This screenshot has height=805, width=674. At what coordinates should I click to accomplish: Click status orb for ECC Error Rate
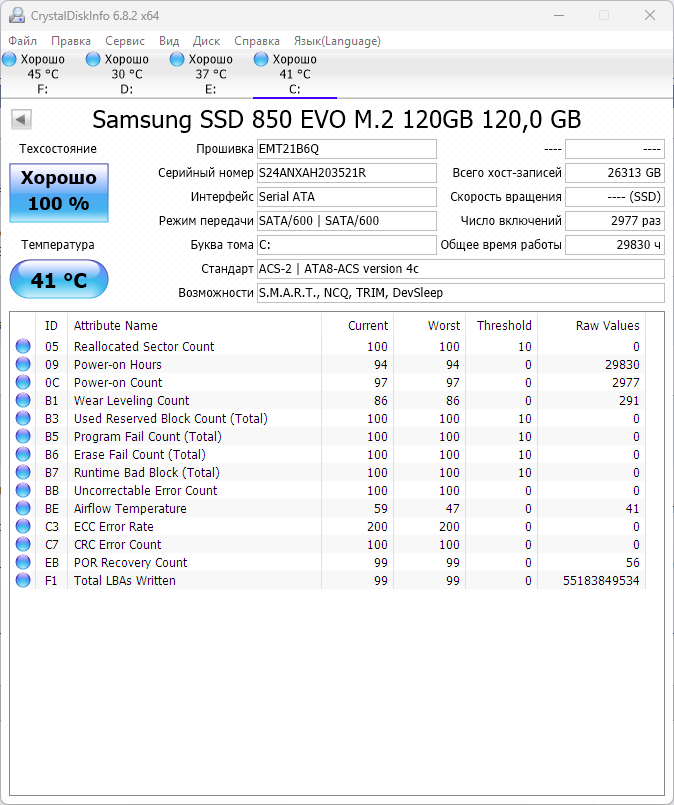click(x=23, y=526)
